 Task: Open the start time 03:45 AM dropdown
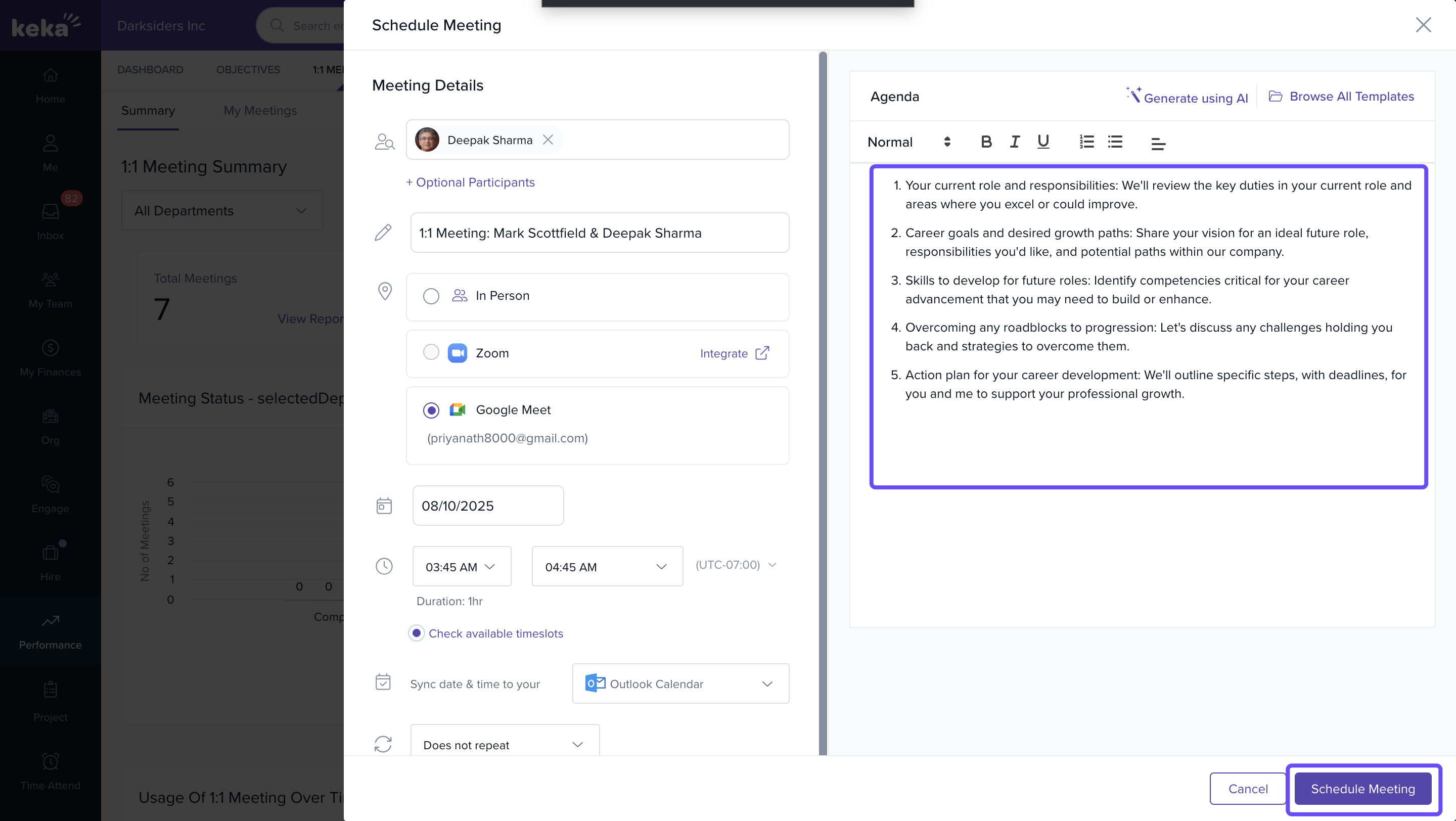(461, 566)
